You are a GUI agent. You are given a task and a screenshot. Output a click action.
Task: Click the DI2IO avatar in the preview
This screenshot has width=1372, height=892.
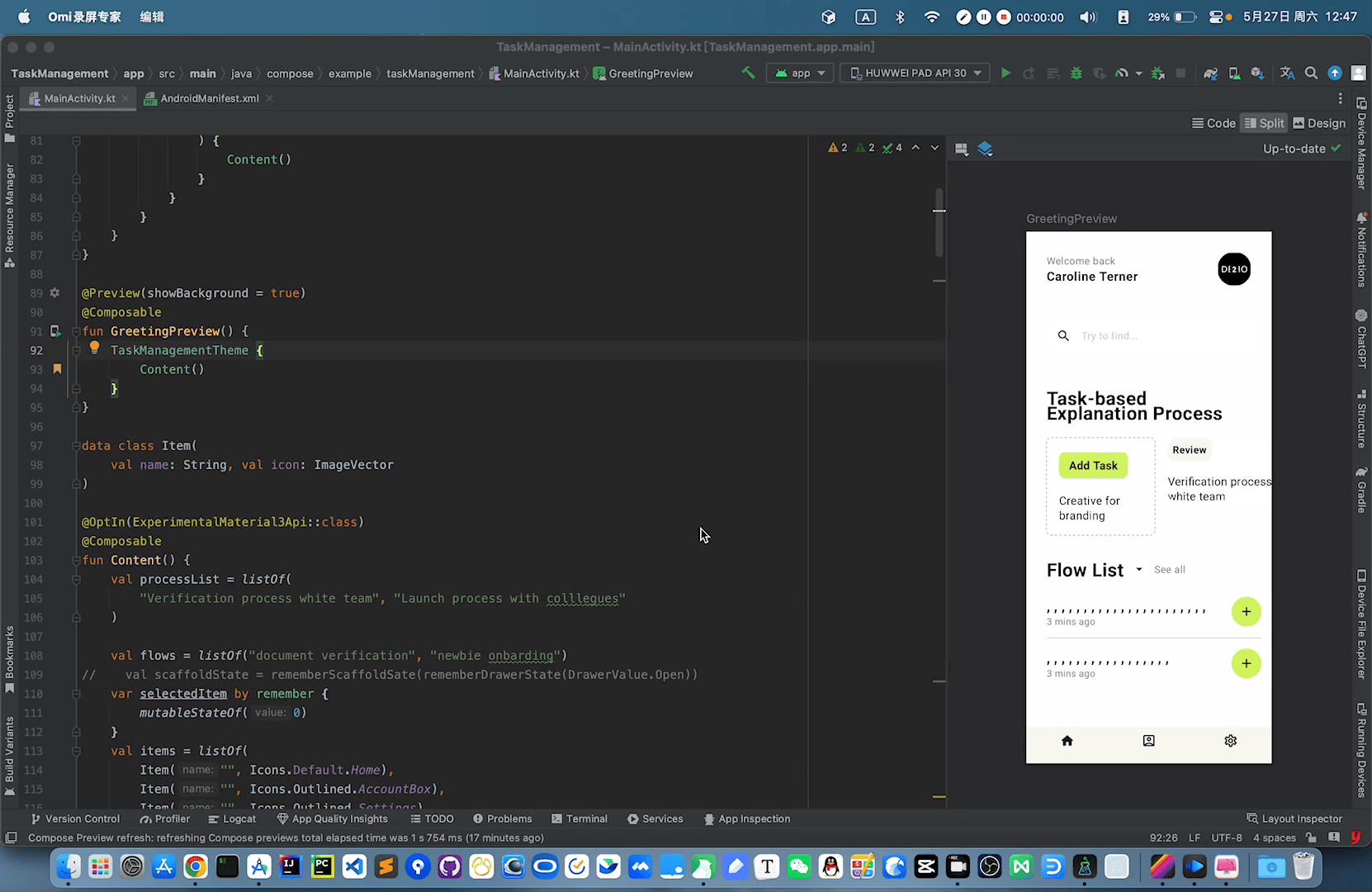click(x=1234, y=269)
